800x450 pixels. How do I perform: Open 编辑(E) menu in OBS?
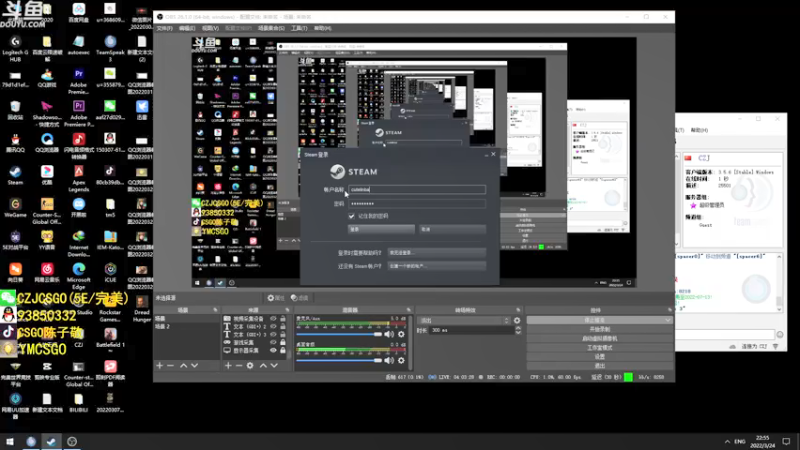tap(187, 28)
